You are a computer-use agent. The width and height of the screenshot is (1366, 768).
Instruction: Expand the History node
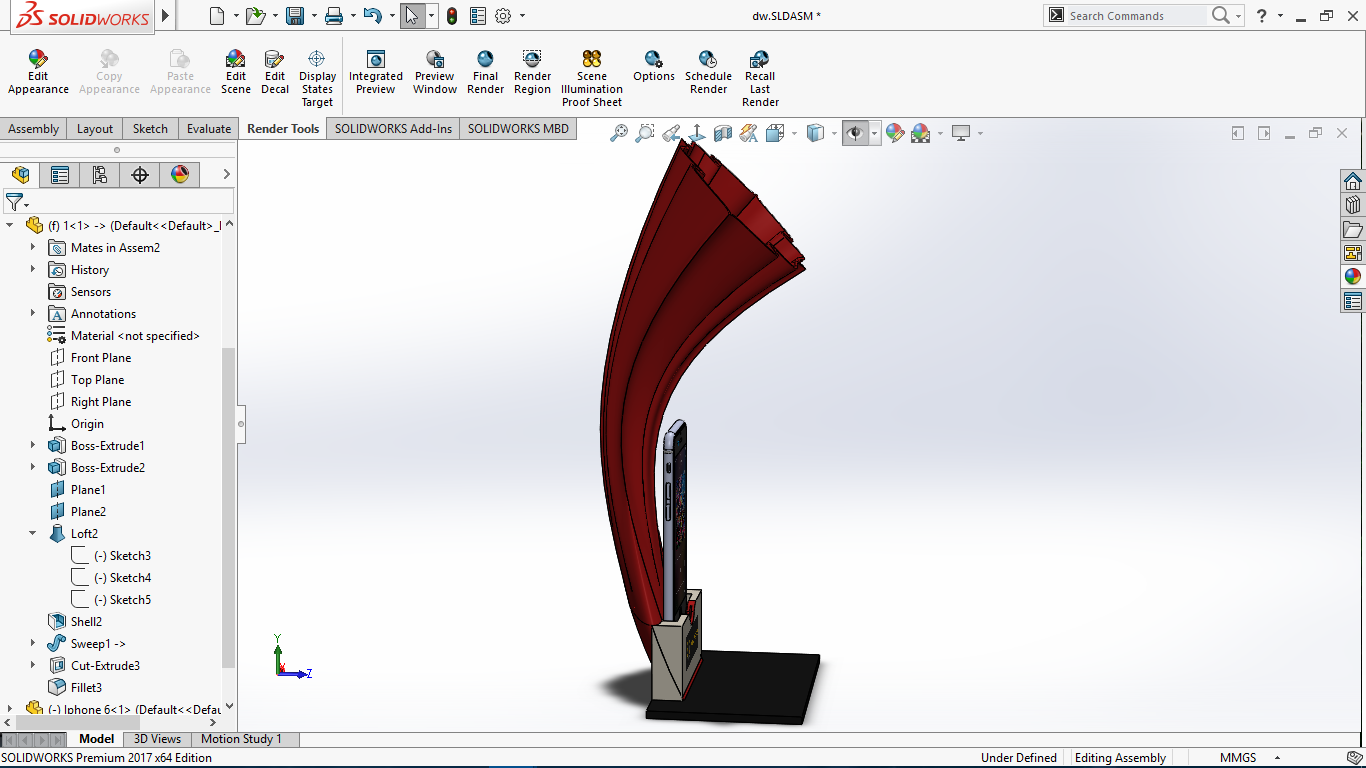pyautogui.click(x=33, y=269)
